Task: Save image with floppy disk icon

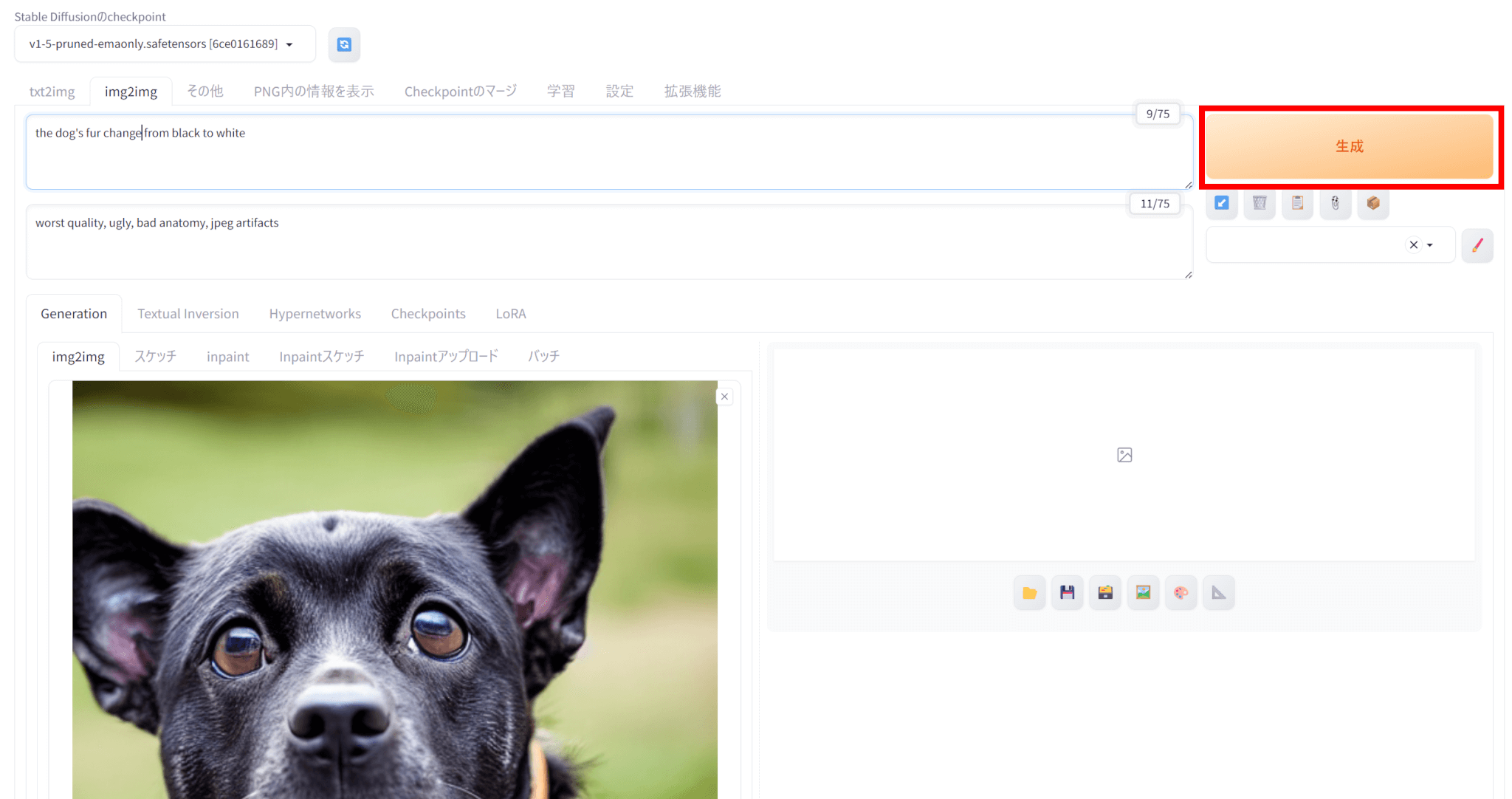Action: (x=1068, y=592)
